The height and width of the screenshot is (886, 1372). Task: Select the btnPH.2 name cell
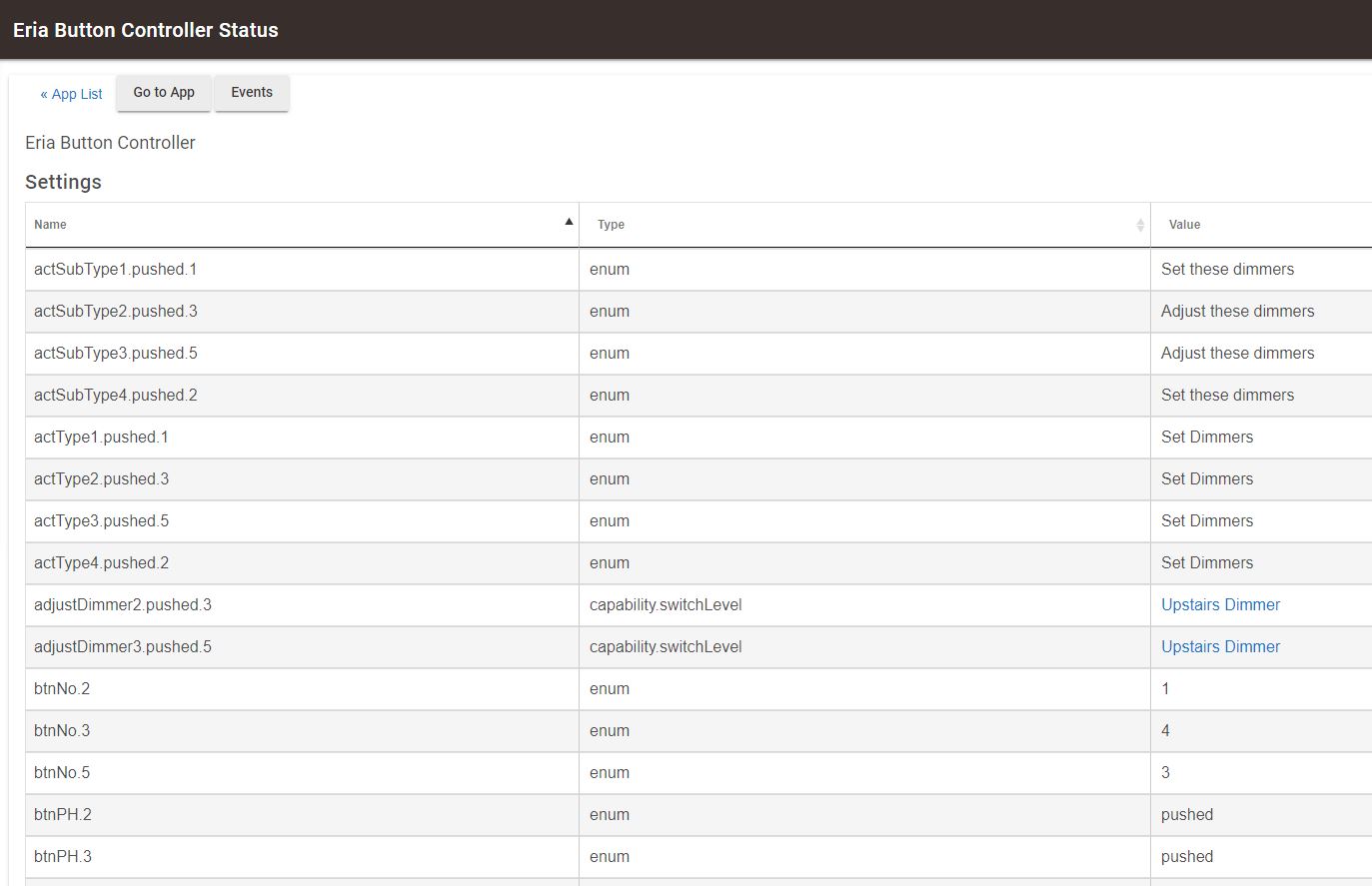pos(302,815)
